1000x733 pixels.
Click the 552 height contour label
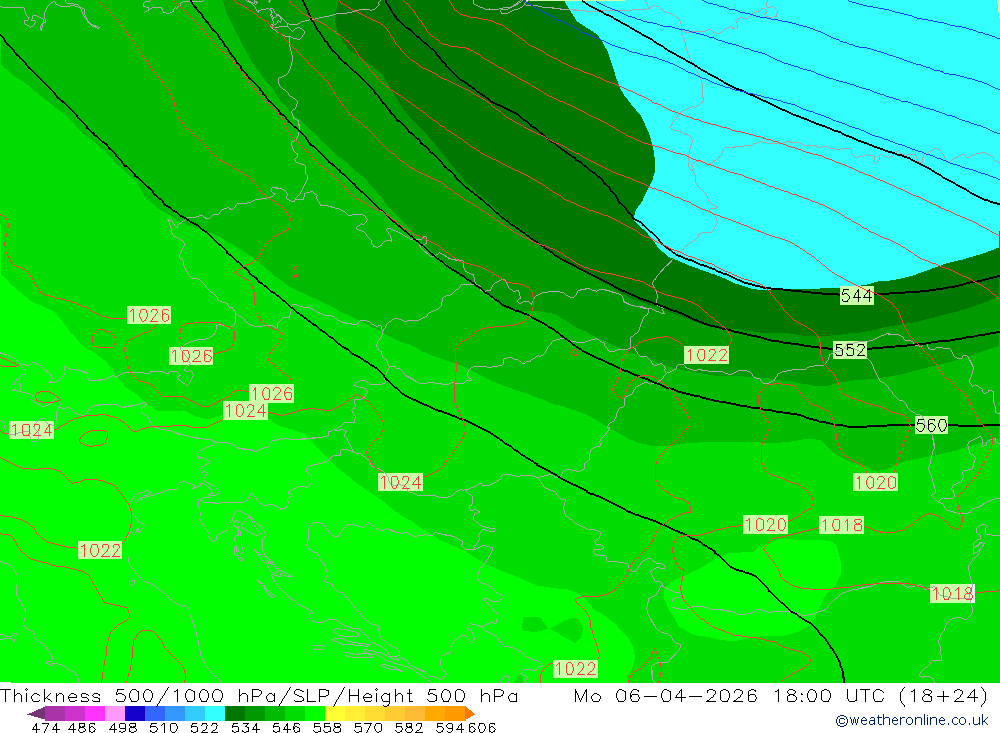click(850, 350)
